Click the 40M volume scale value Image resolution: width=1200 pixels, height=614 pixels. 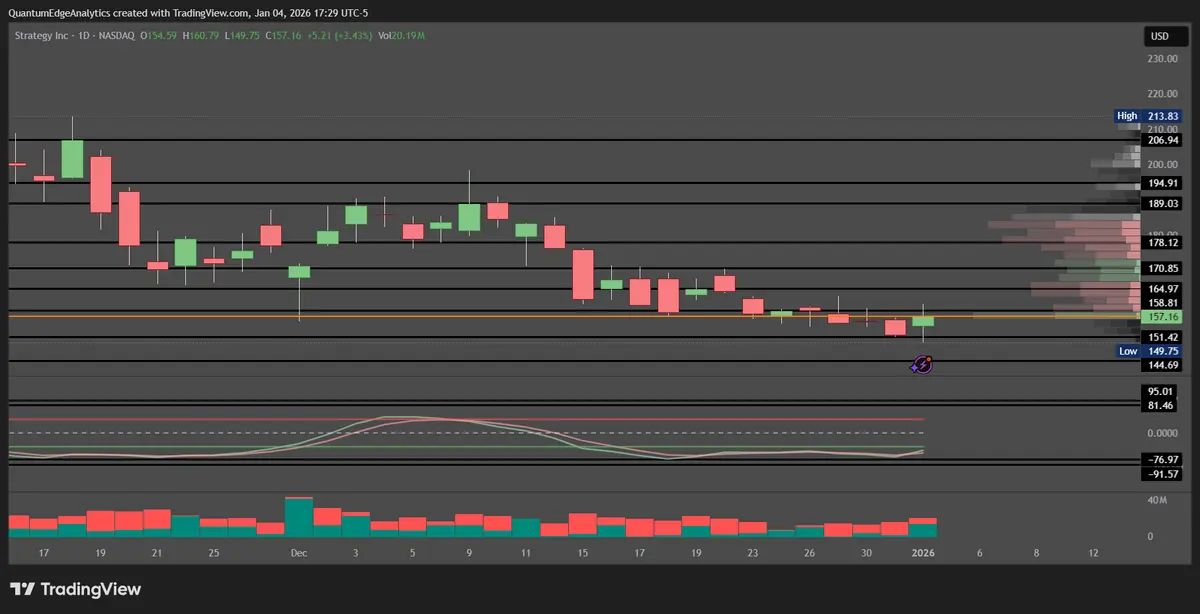tap(1157, 500)
